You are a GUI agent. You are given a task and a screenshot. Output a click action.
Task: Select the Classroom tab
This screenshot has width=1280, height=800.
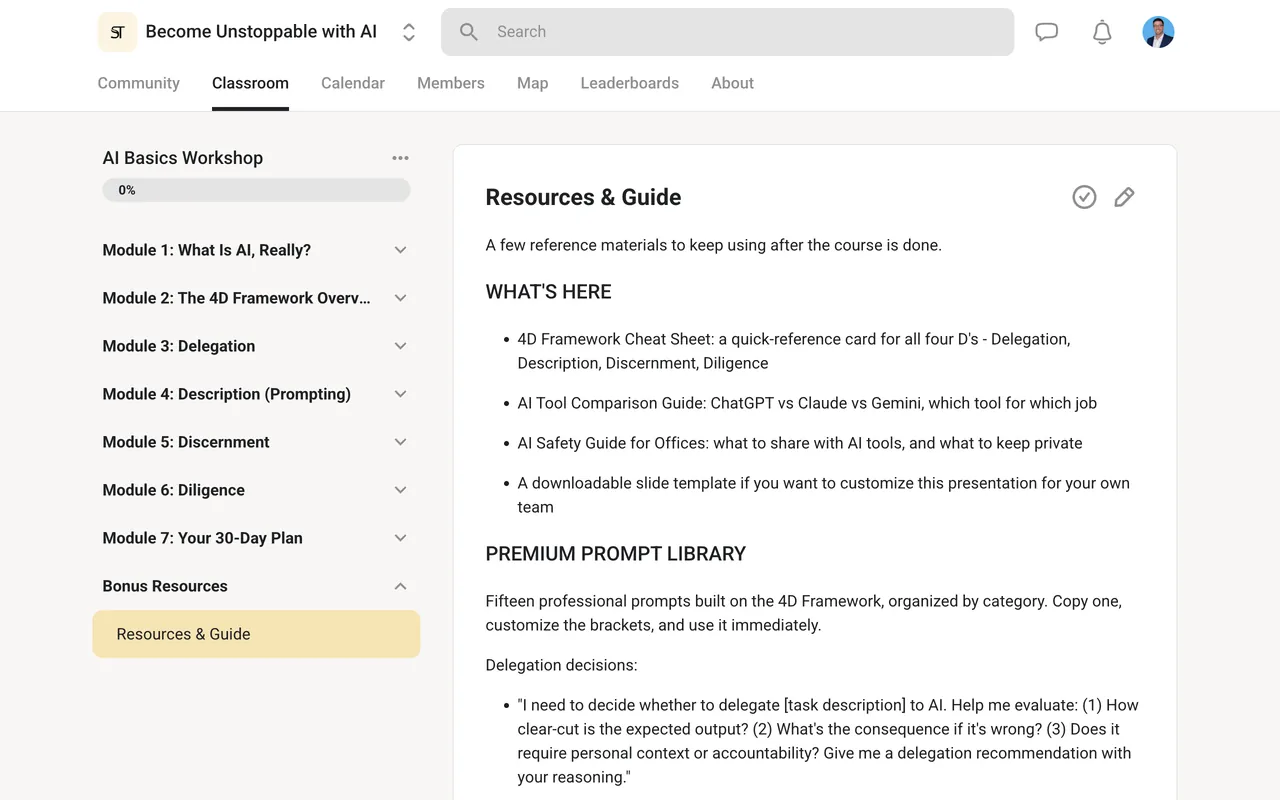coord(250,83)
